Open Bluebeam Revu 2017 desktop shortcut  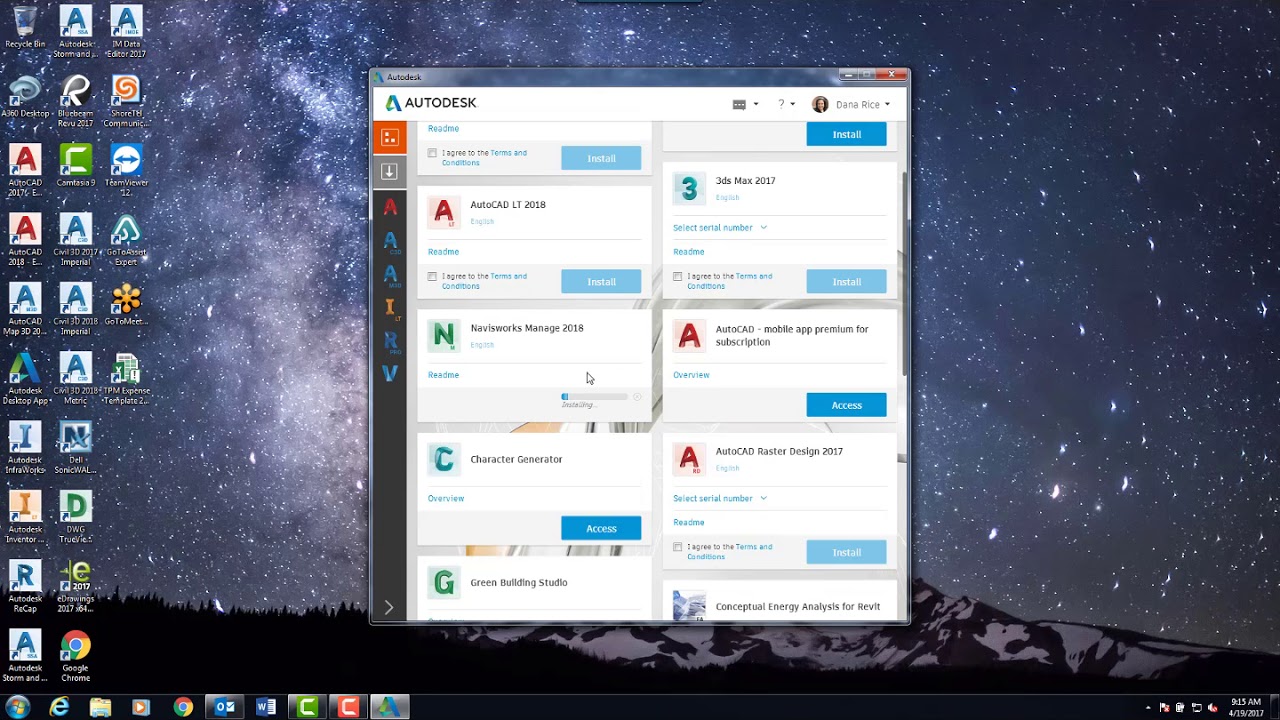click(75, 101)
